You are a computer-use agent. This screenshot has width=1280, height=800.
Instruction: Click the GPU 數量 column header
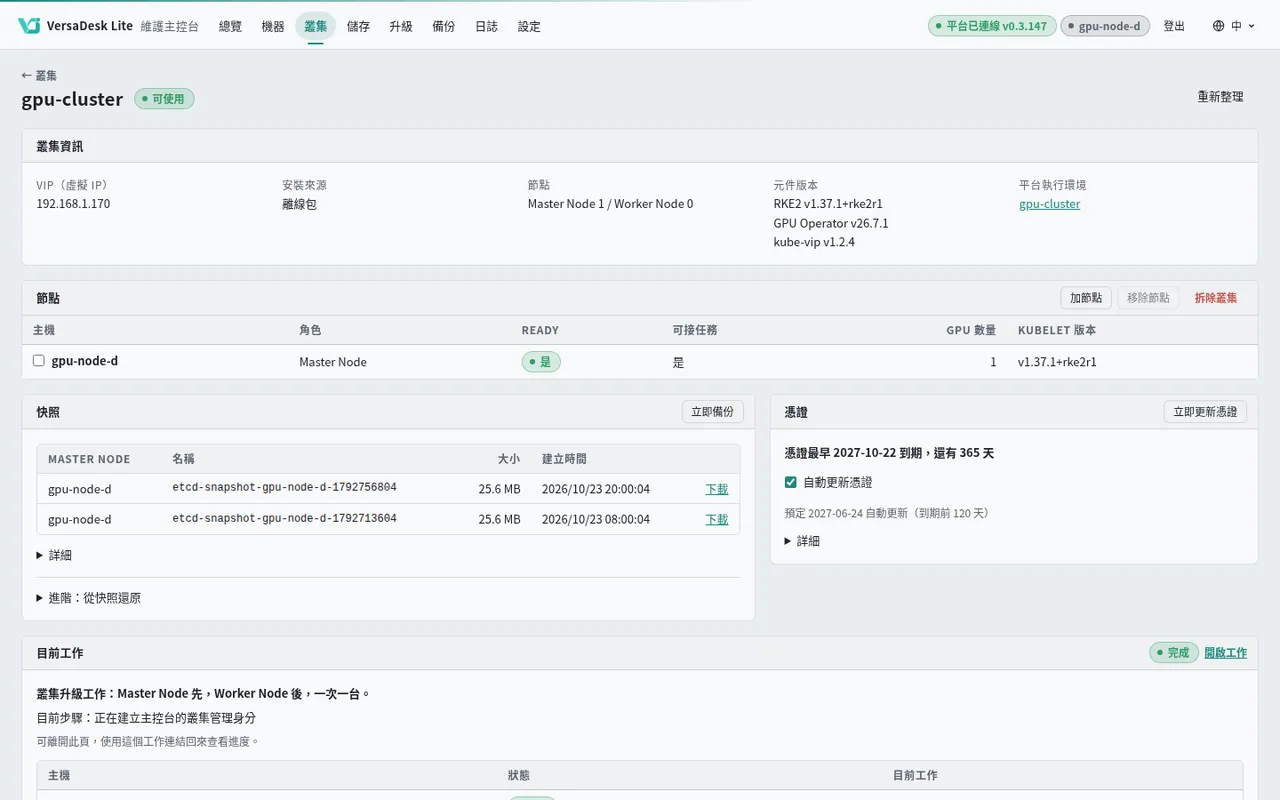coord(971,330)
